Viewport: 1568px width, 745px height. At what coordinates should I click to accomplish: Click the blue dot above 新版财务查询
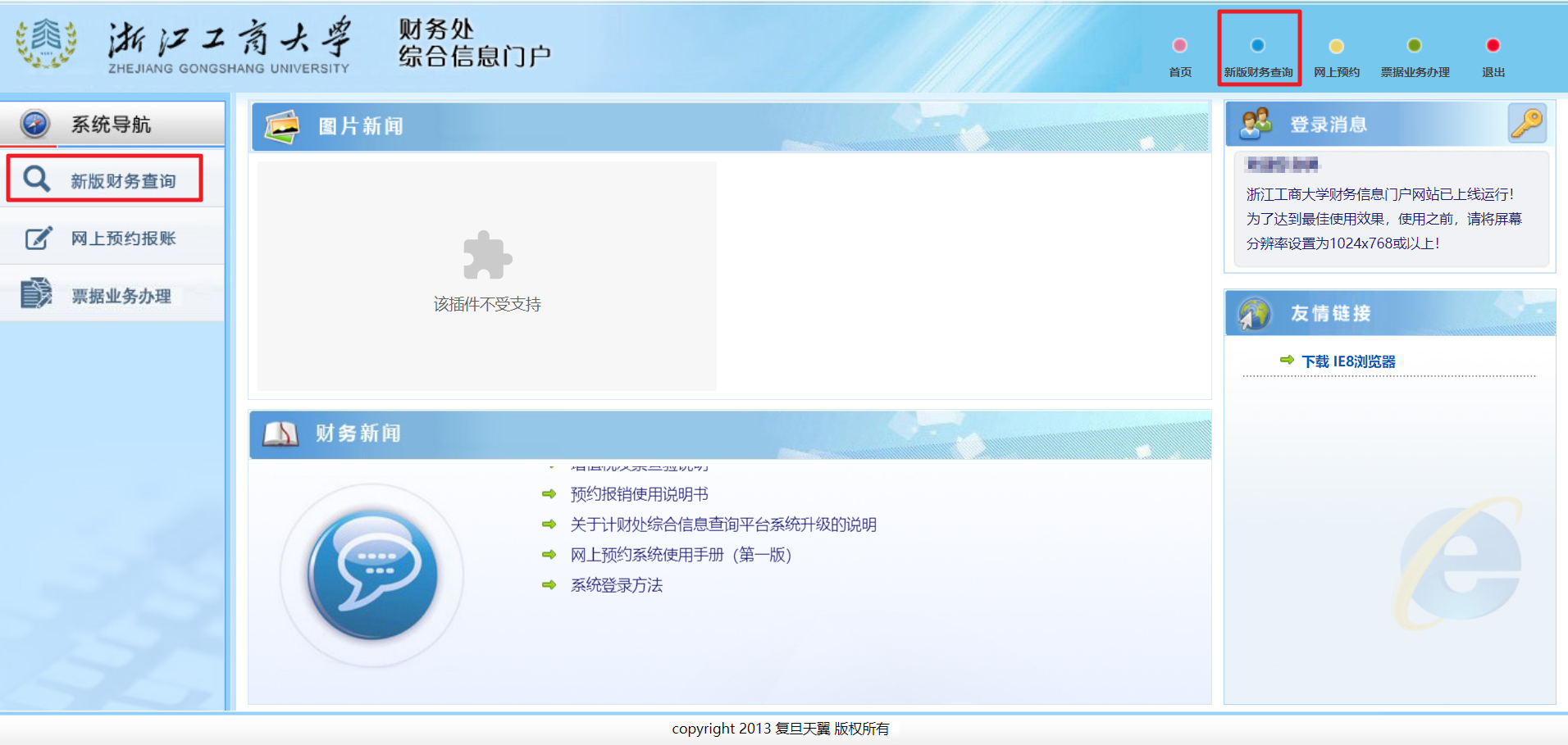(x=1257, y=46)
